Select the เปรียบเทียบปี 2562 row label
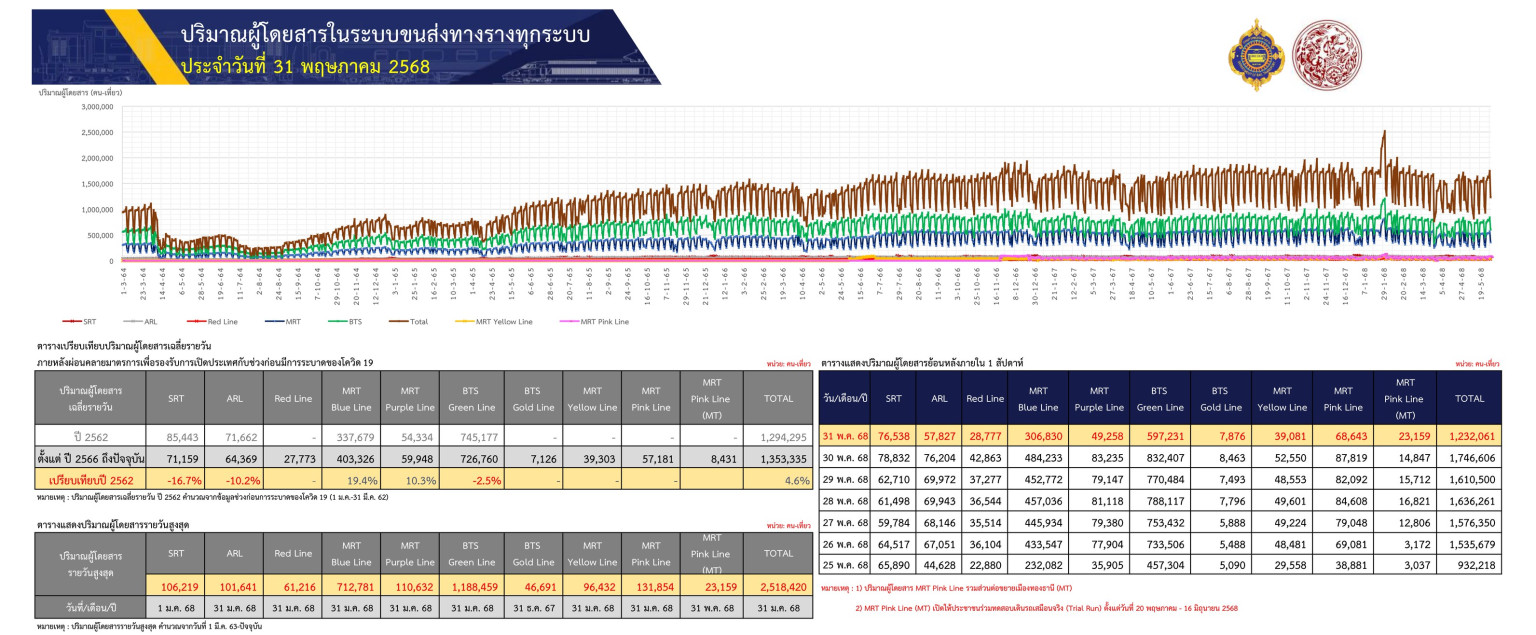 (91, 482)
